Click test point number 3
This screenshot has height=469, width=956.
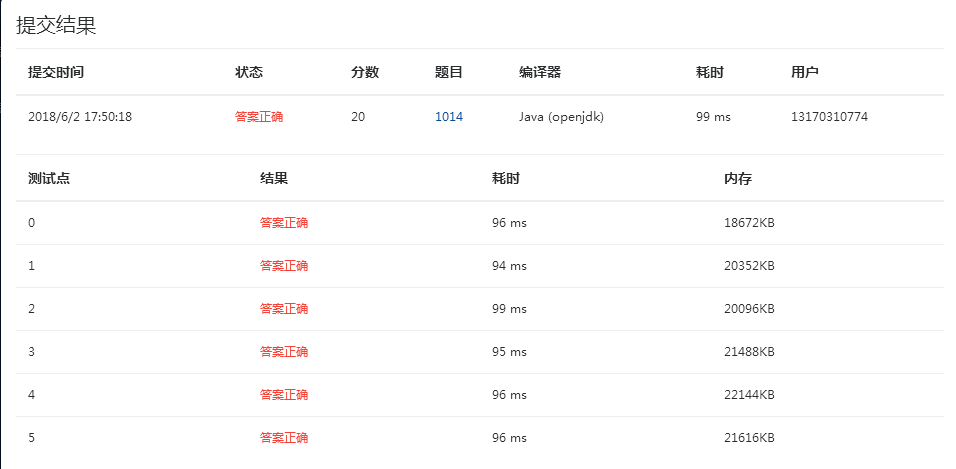[x=32, y=352]
